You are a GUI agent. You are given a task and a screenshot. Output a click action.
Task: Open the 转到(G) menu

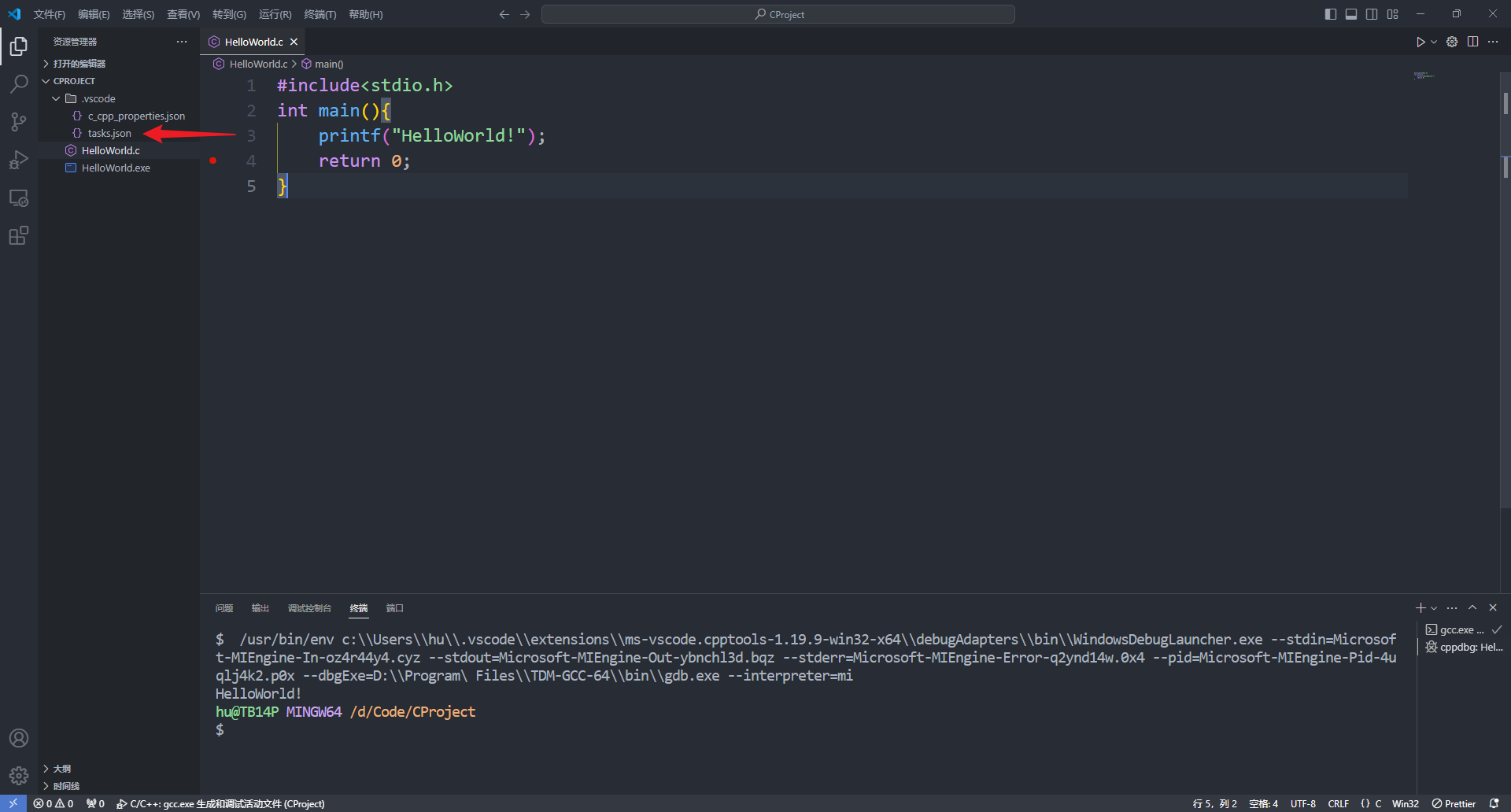pos(229,14)
